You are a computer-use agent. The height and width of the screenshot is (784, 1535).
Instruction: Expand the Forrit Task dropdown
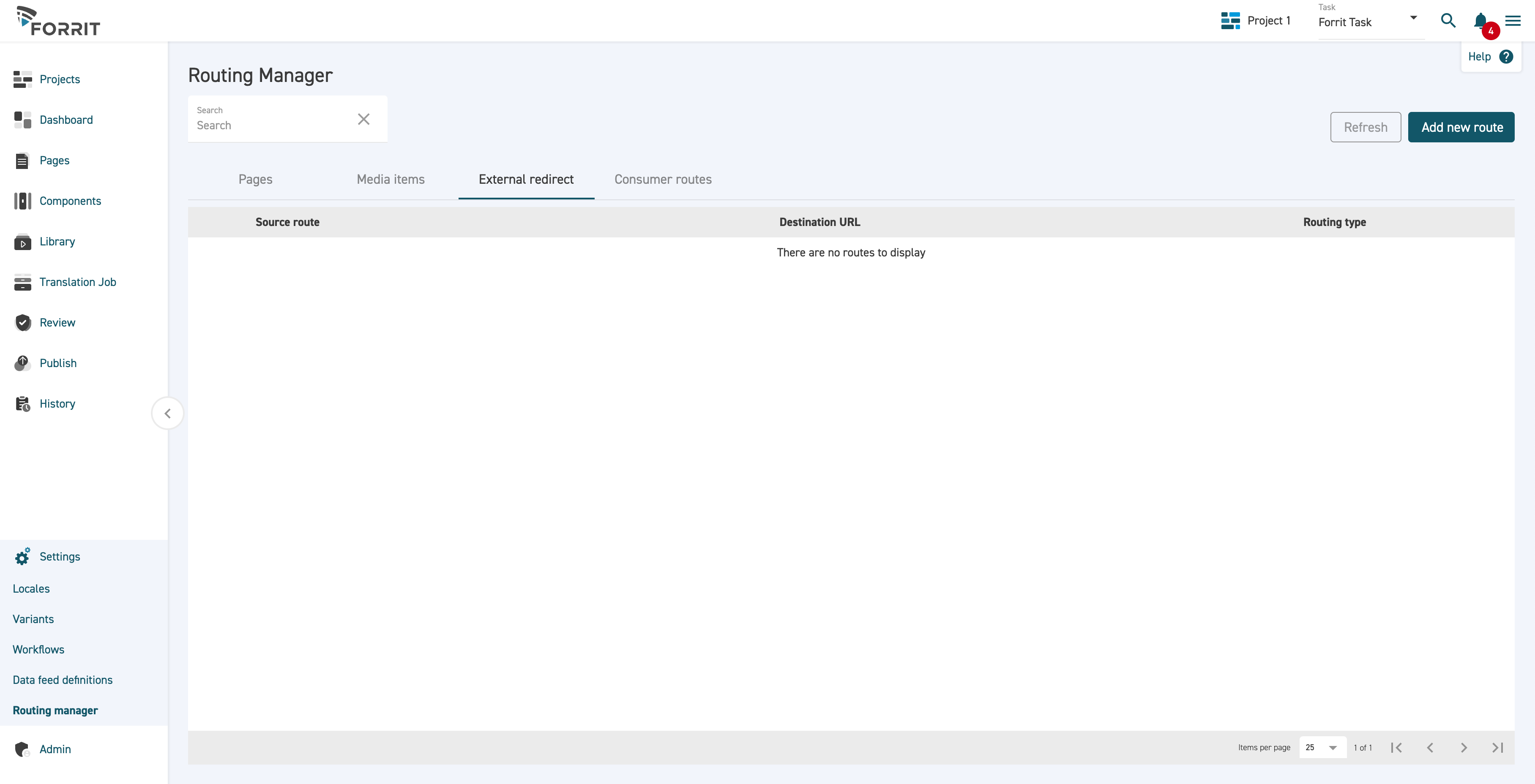[x=1413, y=18]
